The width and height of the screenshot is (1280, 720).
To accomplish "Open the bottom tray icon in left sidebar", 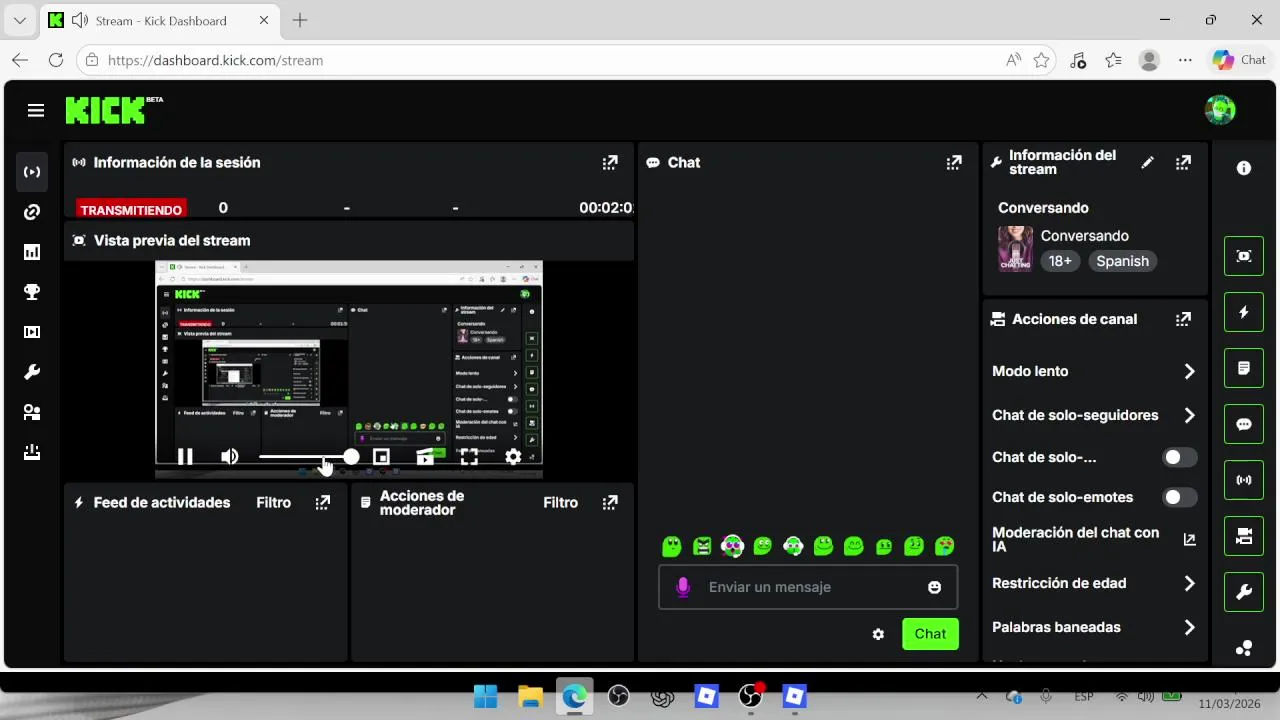I will coord(32,452).
